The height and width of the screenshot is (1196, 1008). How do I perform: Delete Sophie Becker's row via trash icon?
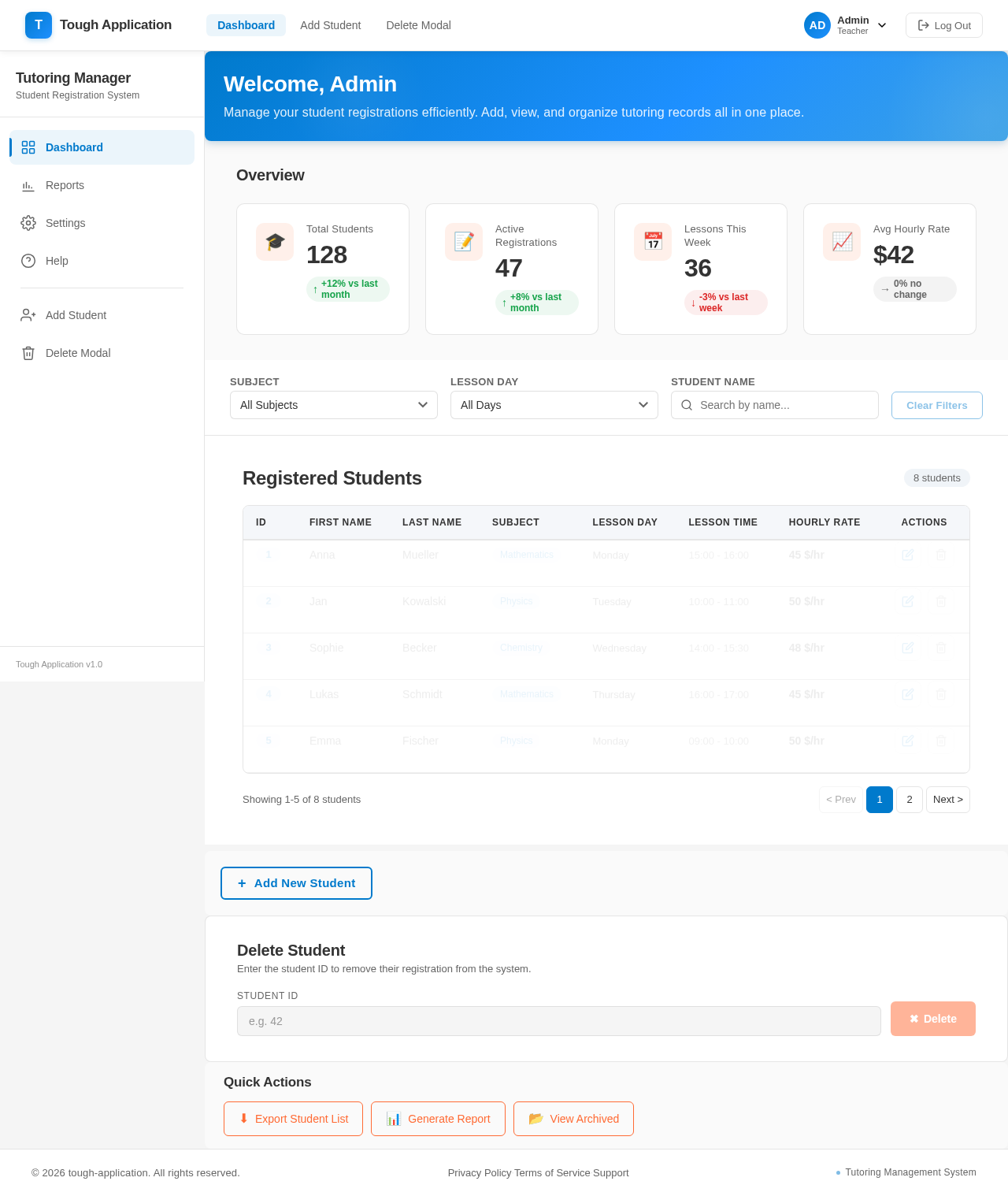[940, 648]
